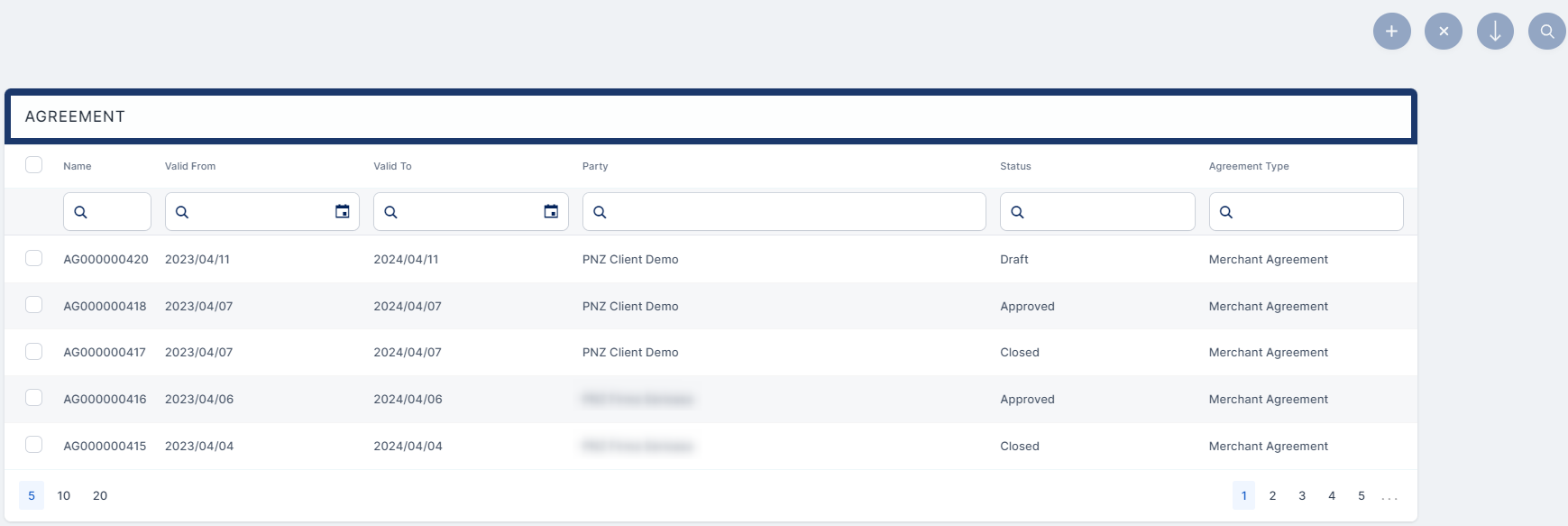Check the box for AG000000417

pyautogui.click(x=34, y=352)
